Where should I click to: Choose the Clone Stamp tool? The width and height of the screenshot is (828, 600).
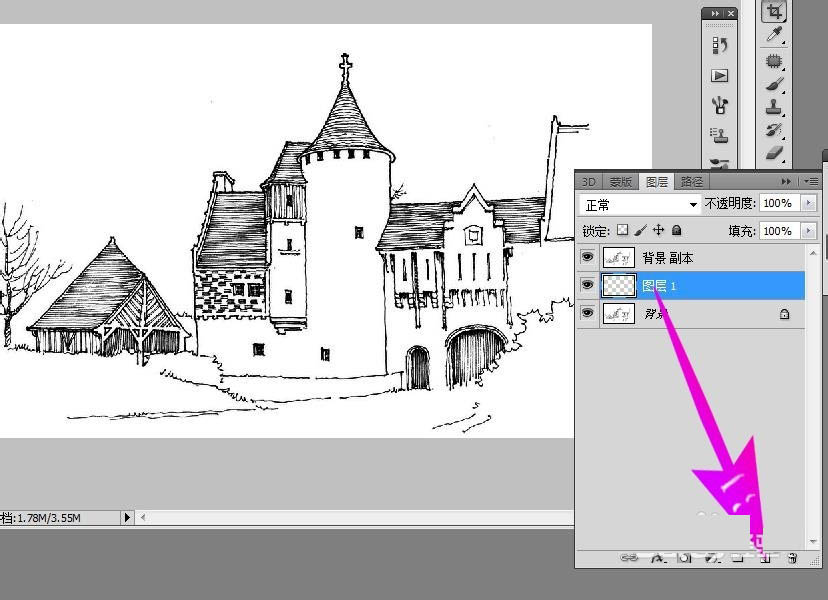click(773, 108)
